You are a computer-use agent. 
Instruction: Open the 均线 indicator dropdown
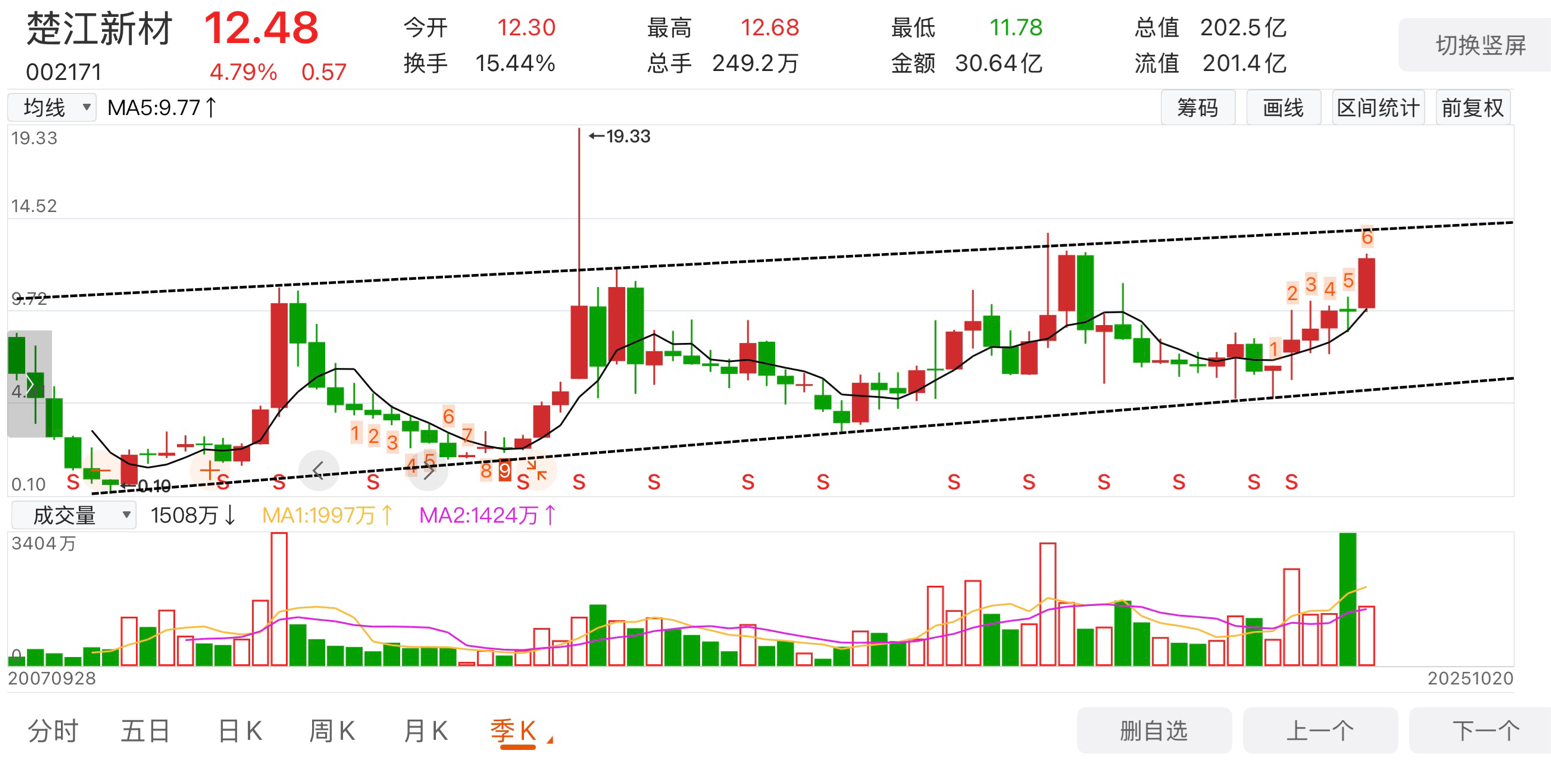pos(52,107)
